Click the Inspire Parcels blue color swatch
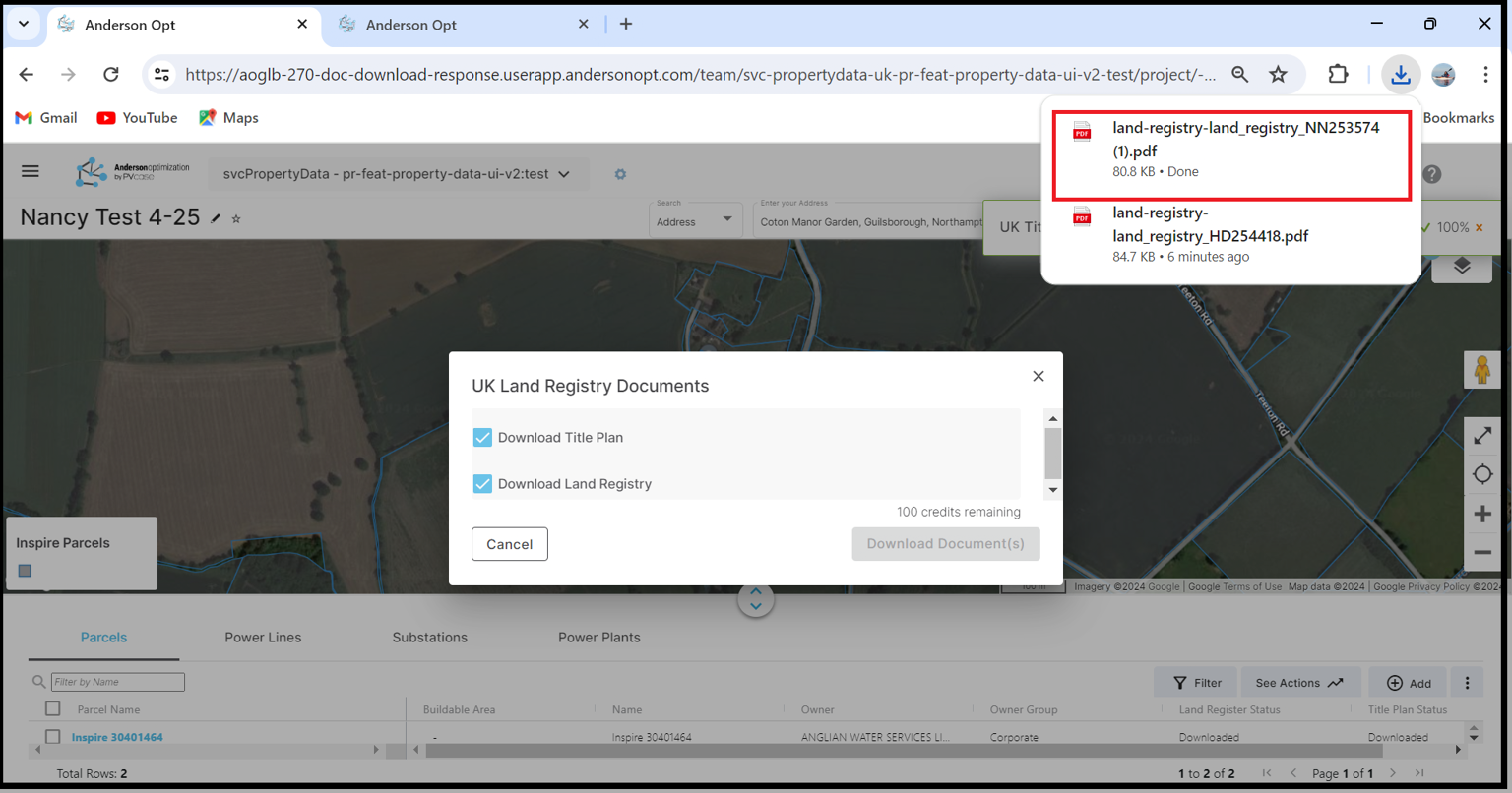 click(25, 571)
